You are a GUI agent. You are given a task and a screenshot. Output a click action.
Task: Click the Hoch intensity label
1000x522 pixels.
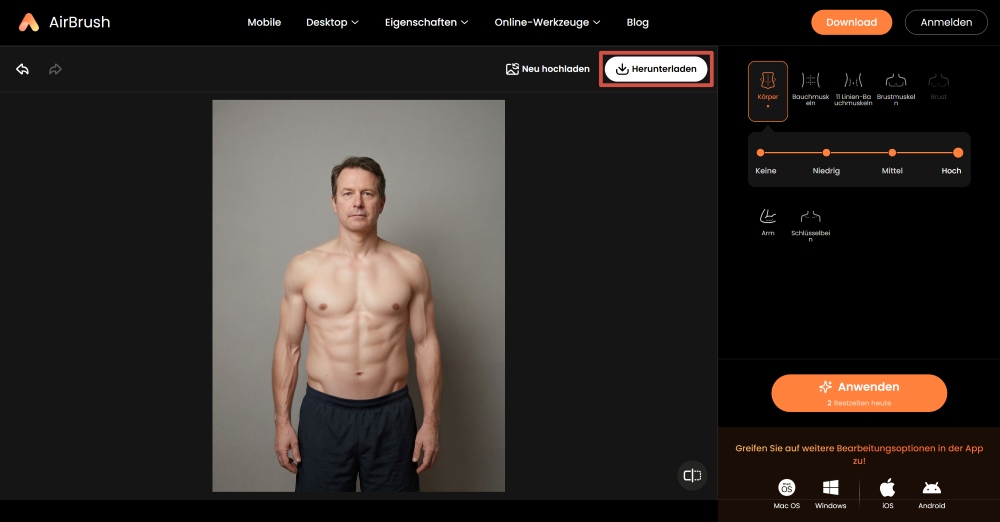pyautogui.click(x=951, y=170)
